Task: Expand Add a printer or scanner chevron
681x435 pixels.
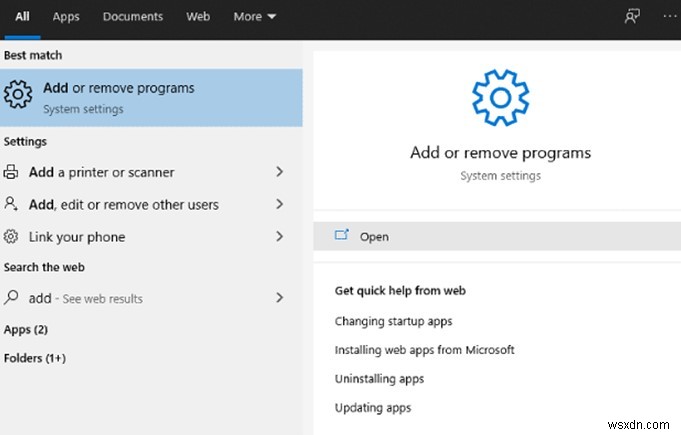Action: pyautogui.click(x=280, y=172)
